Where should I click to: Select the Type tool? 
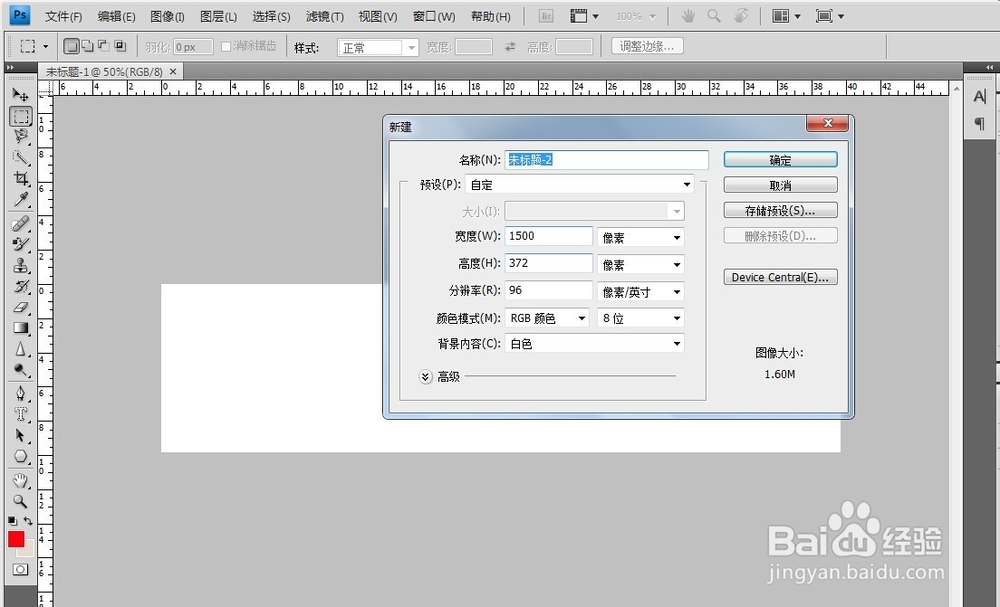coord(20,414)
